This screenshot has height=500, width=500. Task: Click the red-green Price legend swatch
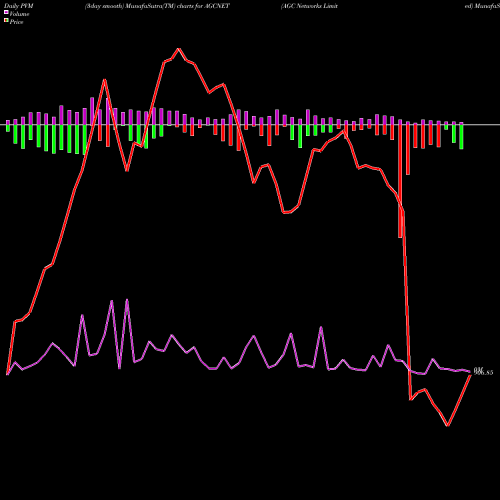[x=6, y=20]
